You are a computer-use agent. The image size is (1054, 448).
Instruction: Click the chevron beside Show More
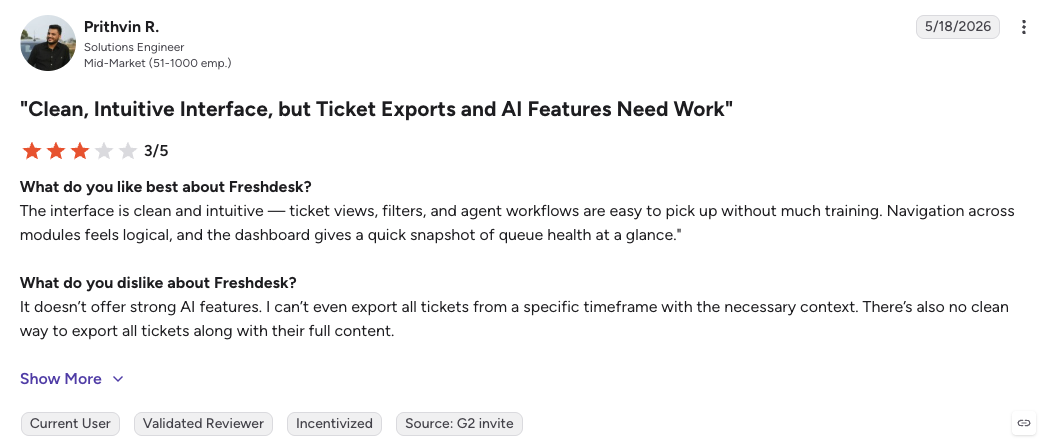[x=118, y=379]
